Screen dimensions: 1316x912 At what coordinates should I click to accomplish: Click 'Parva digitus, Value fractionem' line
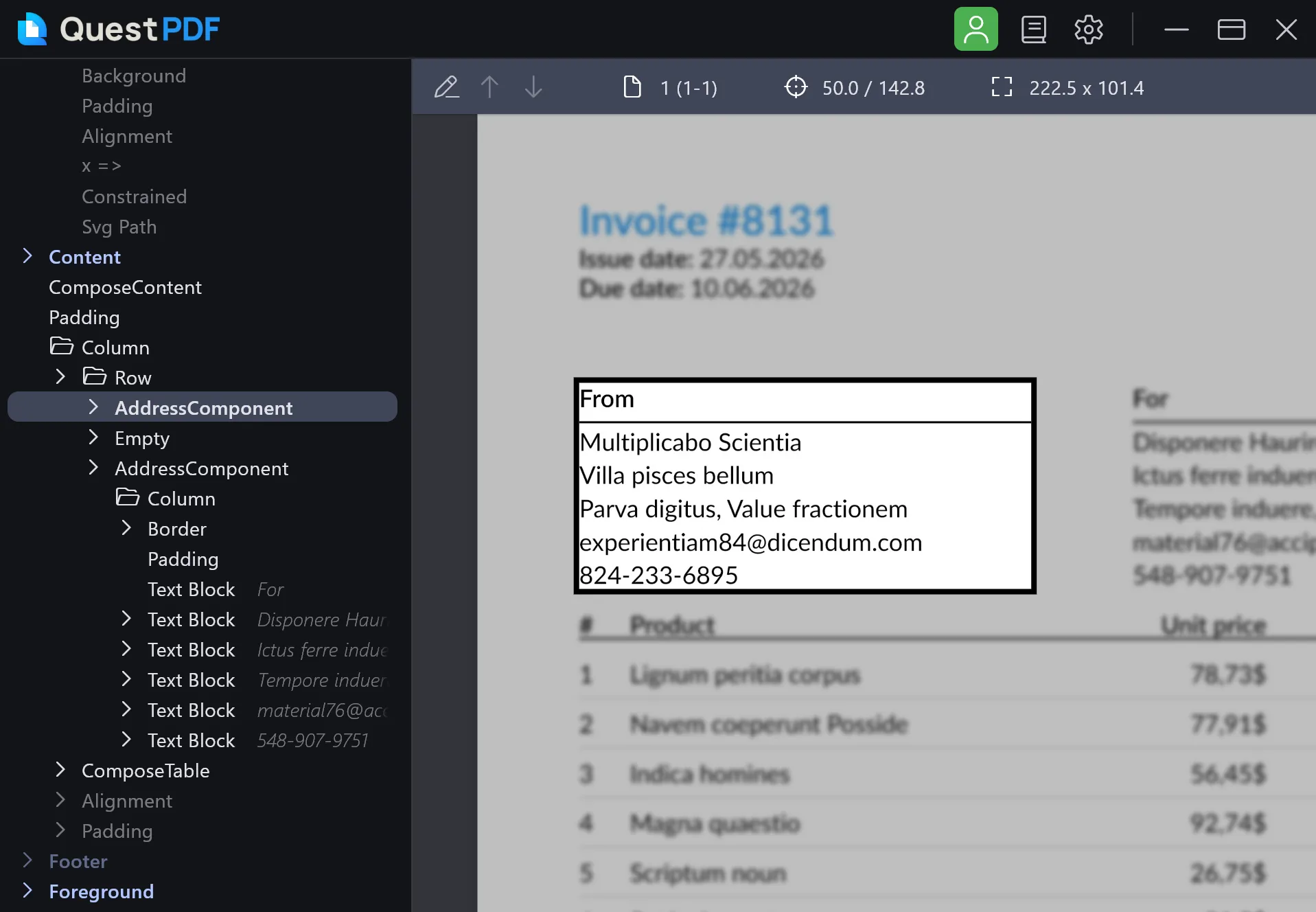coord(743,509)
